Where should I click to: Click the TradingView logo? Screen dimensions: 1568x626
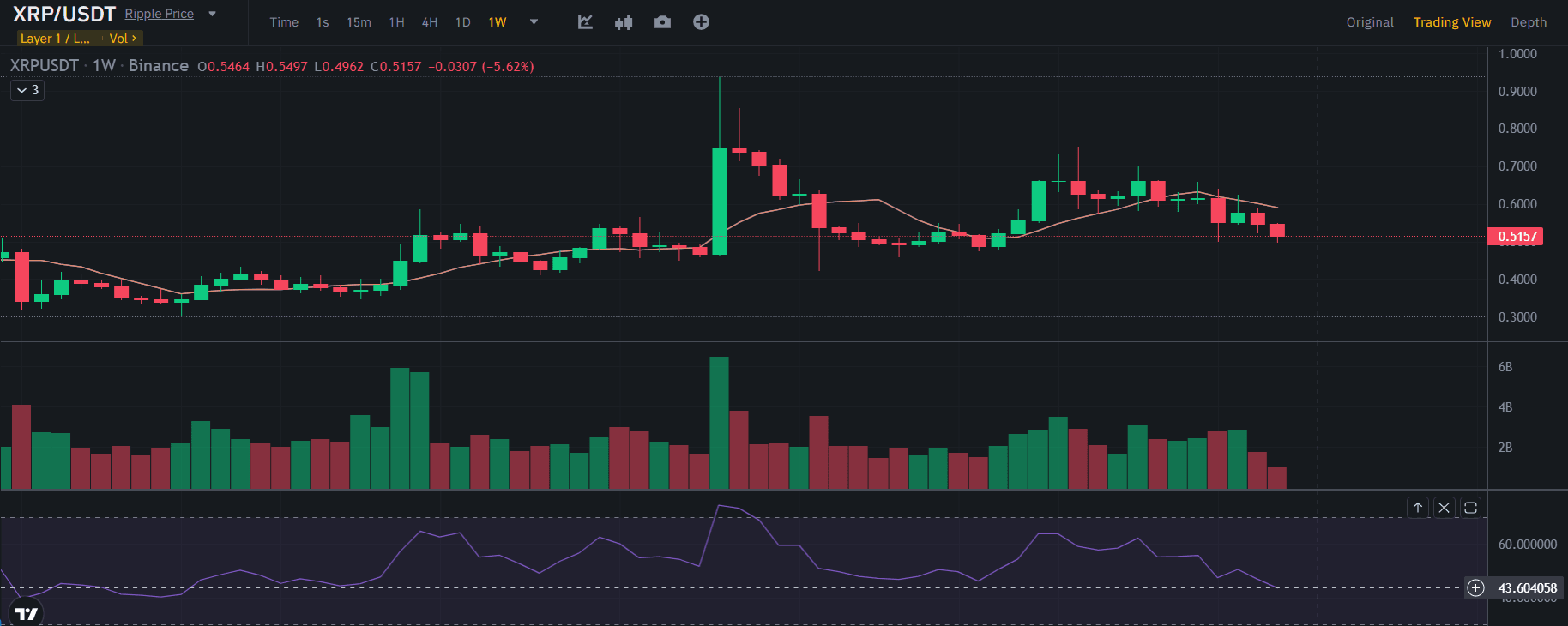point(27,612)
